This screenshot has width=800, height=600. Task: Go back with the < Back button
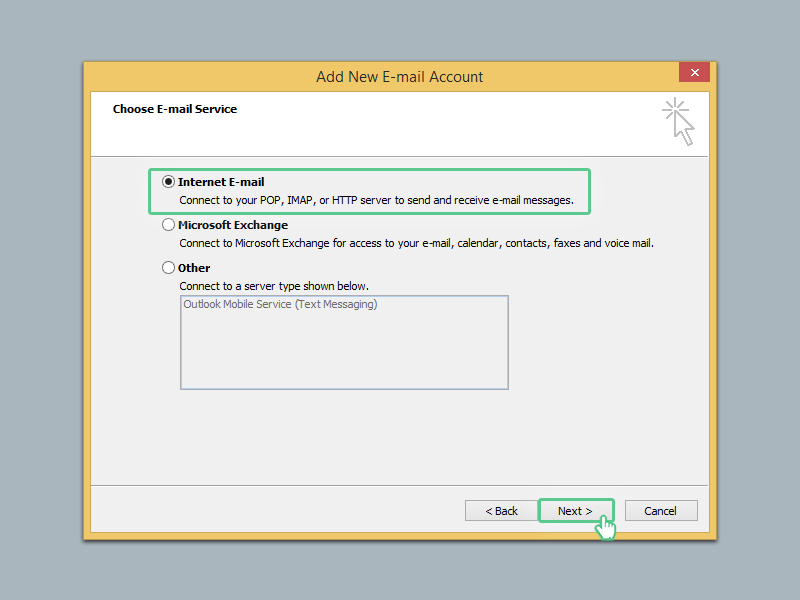click(501, 511)
